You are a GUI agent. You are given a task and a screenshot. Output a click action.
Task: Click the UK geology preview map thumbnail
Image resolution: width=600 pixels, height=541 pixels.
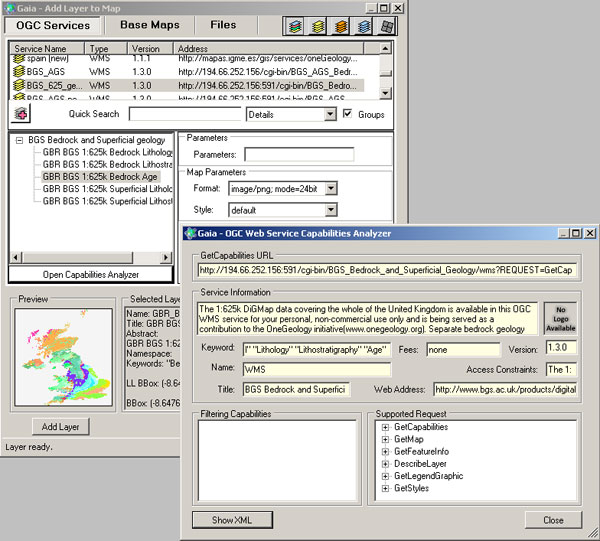coord(64,357)
